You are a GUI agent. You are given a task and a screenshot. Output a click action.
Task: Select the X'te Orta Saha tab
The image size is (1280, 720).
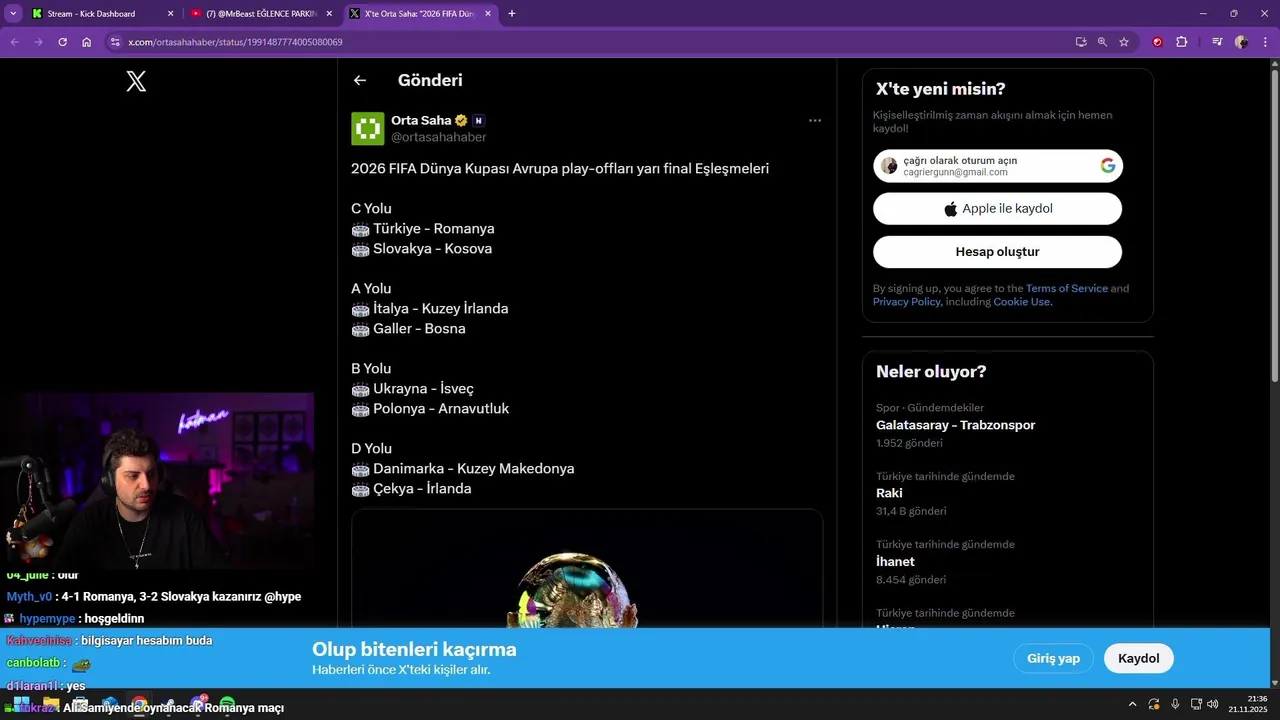pyautogui.click(x=420, y=14)
